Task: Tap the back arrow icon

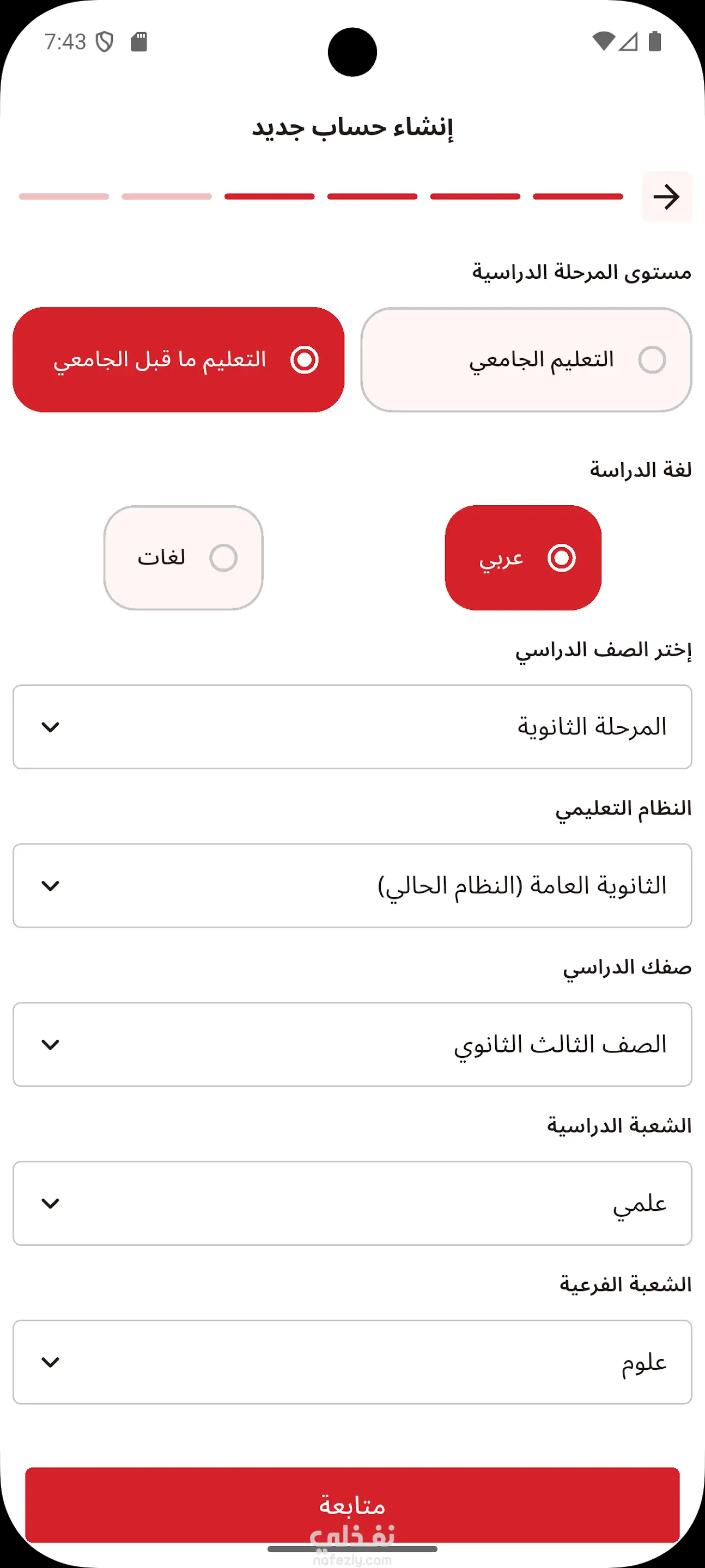Action: pos(667,197)
